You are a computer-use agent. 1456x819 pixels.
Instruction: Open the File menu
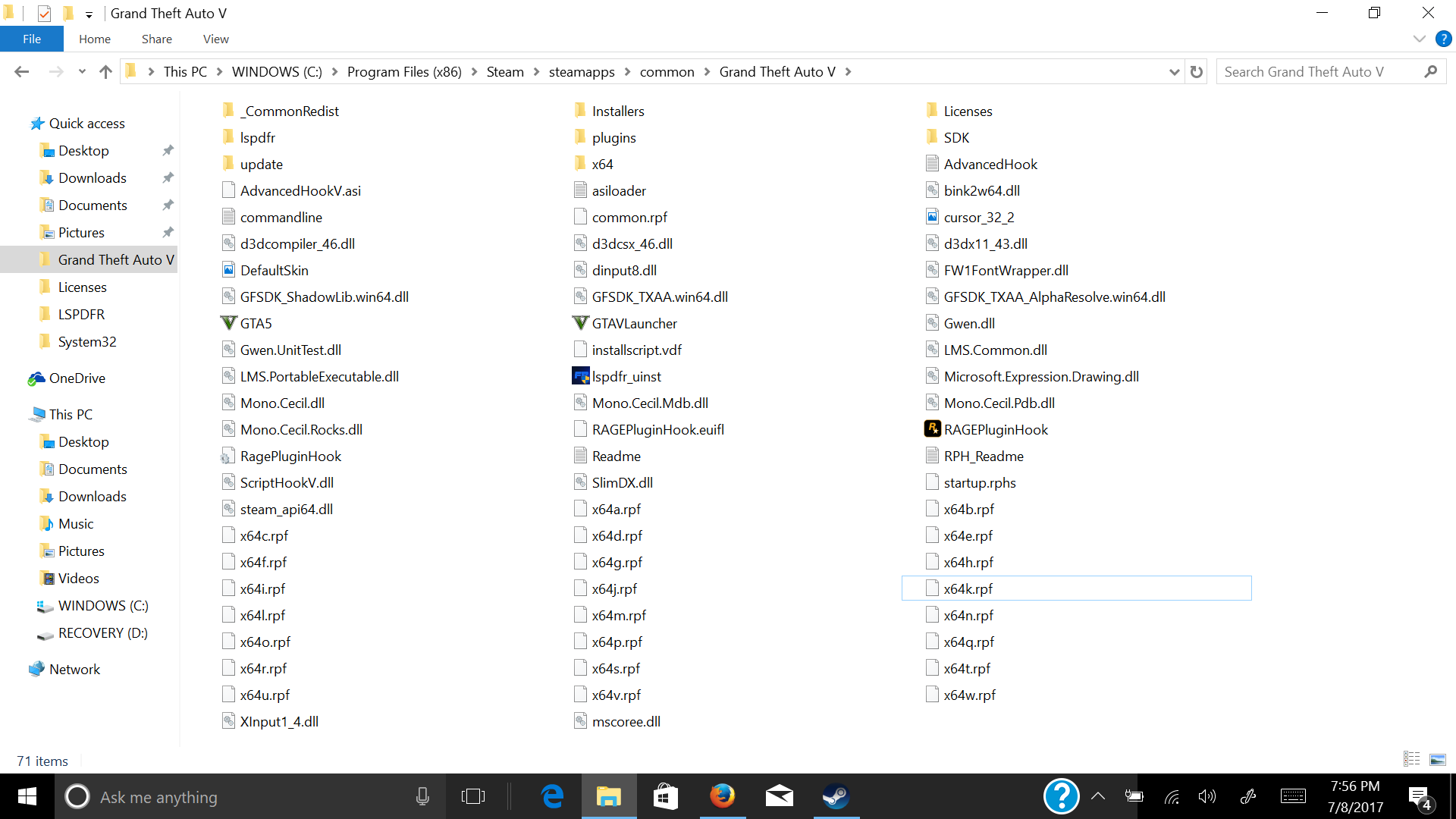(32, 39)
